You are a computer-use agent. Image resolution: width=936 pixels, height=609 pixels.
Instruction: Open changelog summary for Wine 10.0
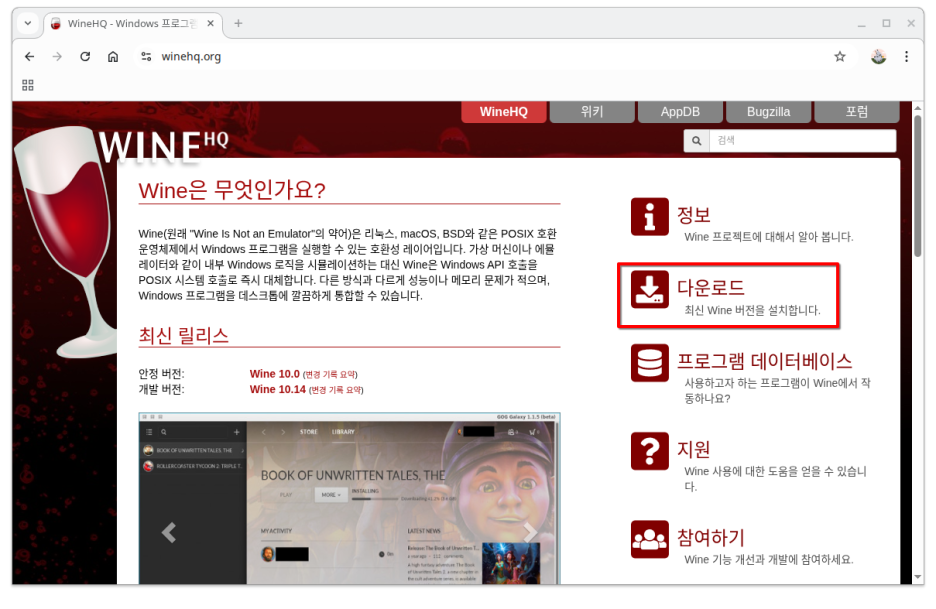tap(330, 375)
